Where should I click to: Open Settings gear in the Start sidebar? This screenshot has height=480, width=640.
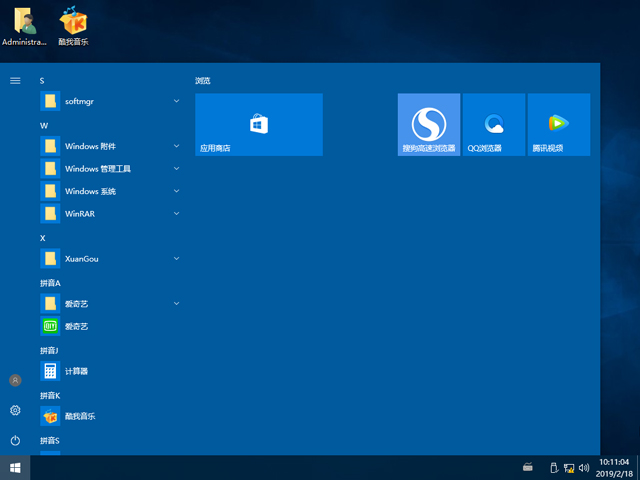pos(15,410)
